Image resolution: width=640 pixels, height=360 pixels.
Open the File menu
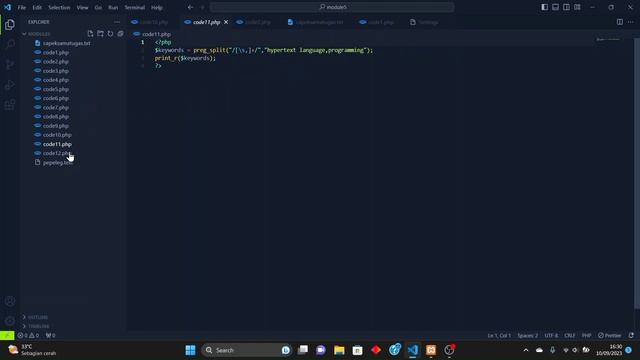point(22,7)
